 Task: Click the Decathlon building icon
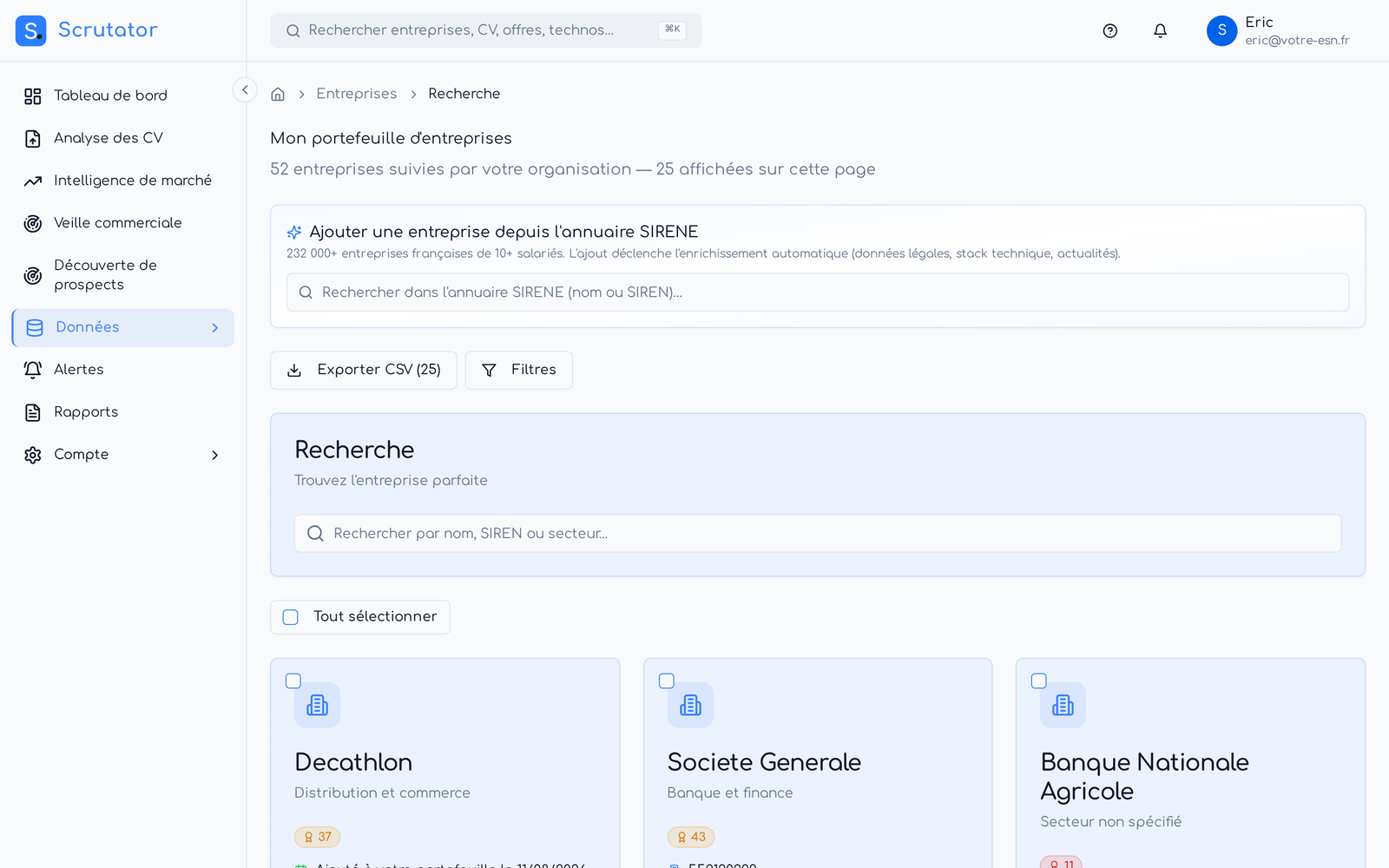(318, 705)
